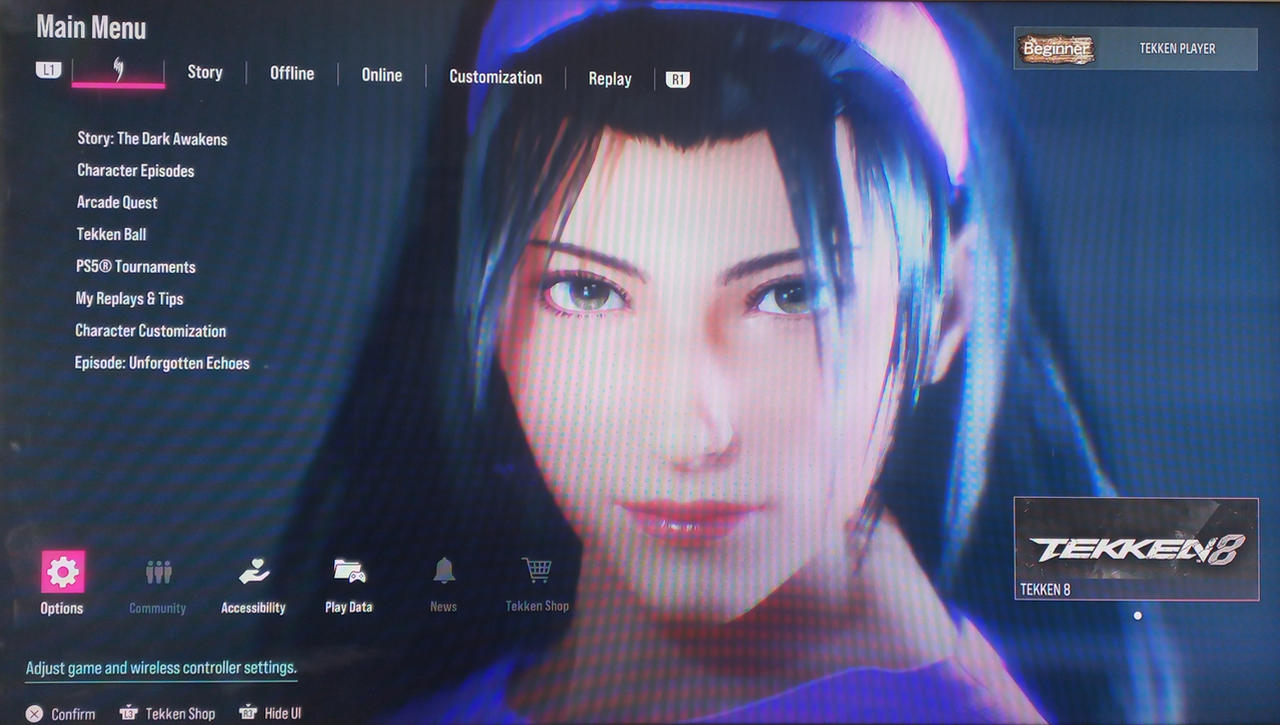Select the cross button Confirm icon
This screenshot has width=1280, height=725.
pyautogui.click(x=34, y=714)
